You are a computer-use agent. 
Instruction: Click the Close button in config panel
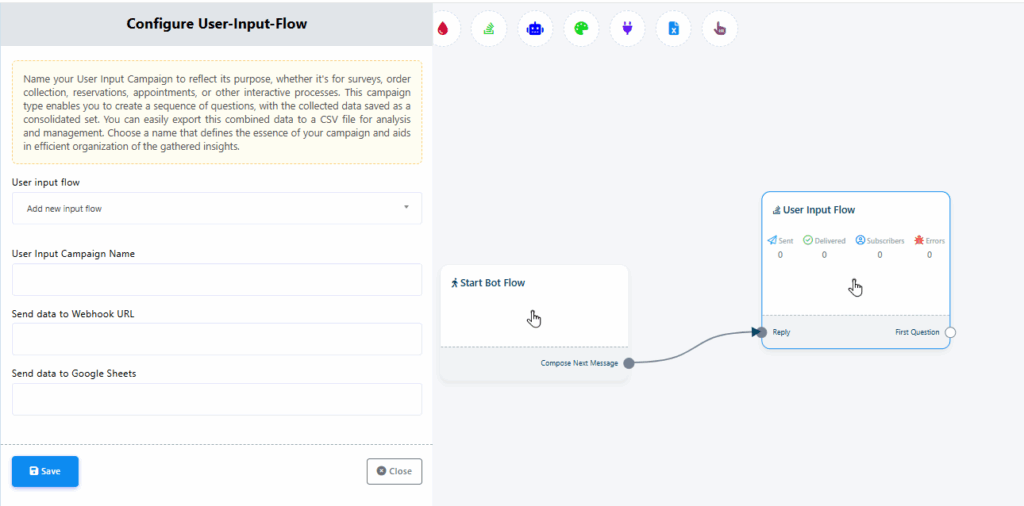pos(394,471)
